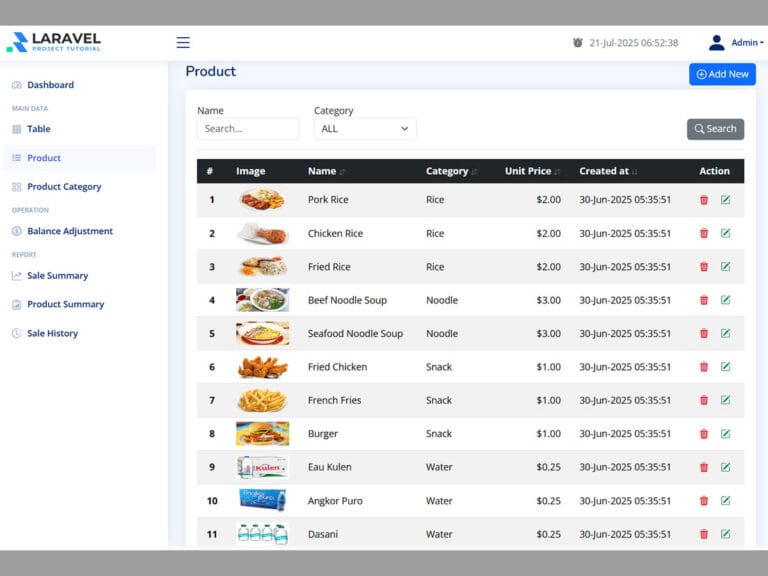Click the Seafood Noodle Soup thumbnail
The image size is (768, 576).
(x=262, y=334)
